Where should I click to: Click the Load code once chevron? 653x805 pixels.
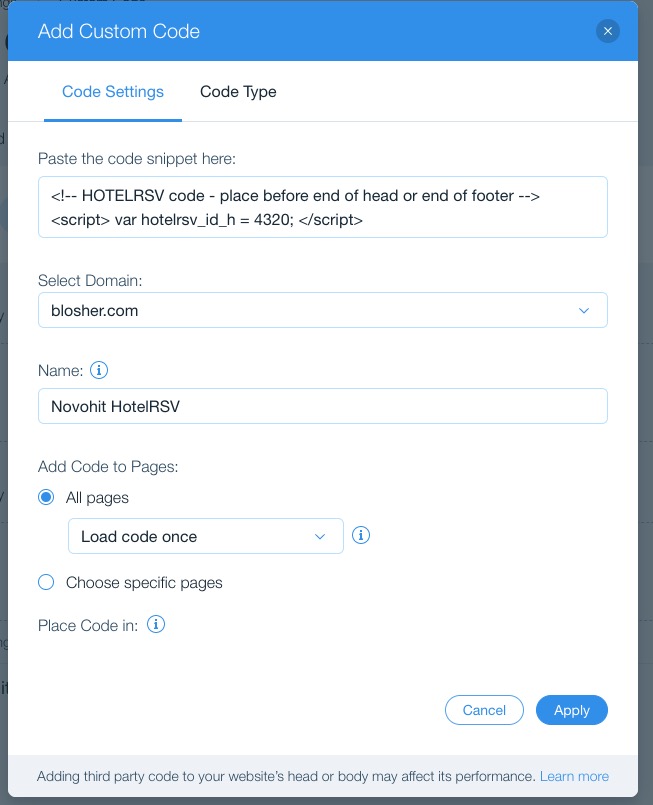(320, 536)
